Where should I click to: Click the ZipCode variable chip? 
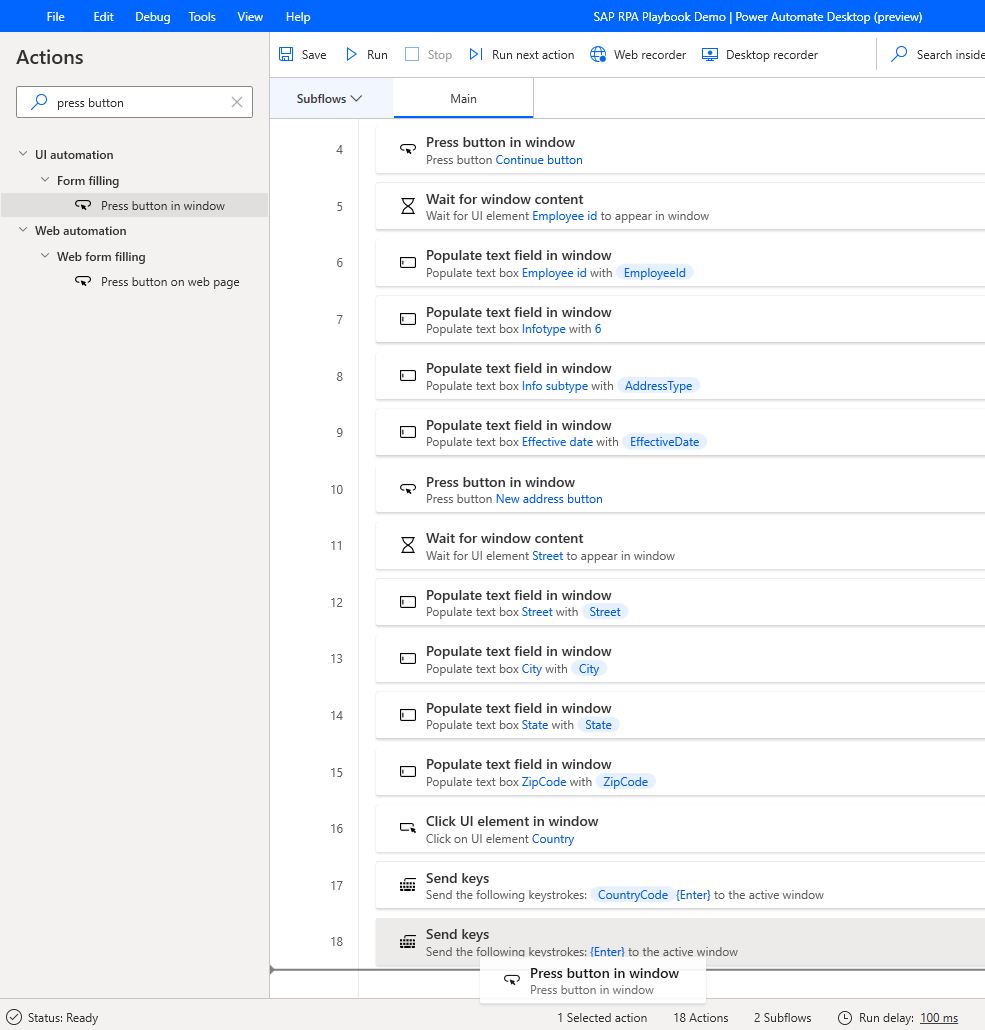pos(626,782)
